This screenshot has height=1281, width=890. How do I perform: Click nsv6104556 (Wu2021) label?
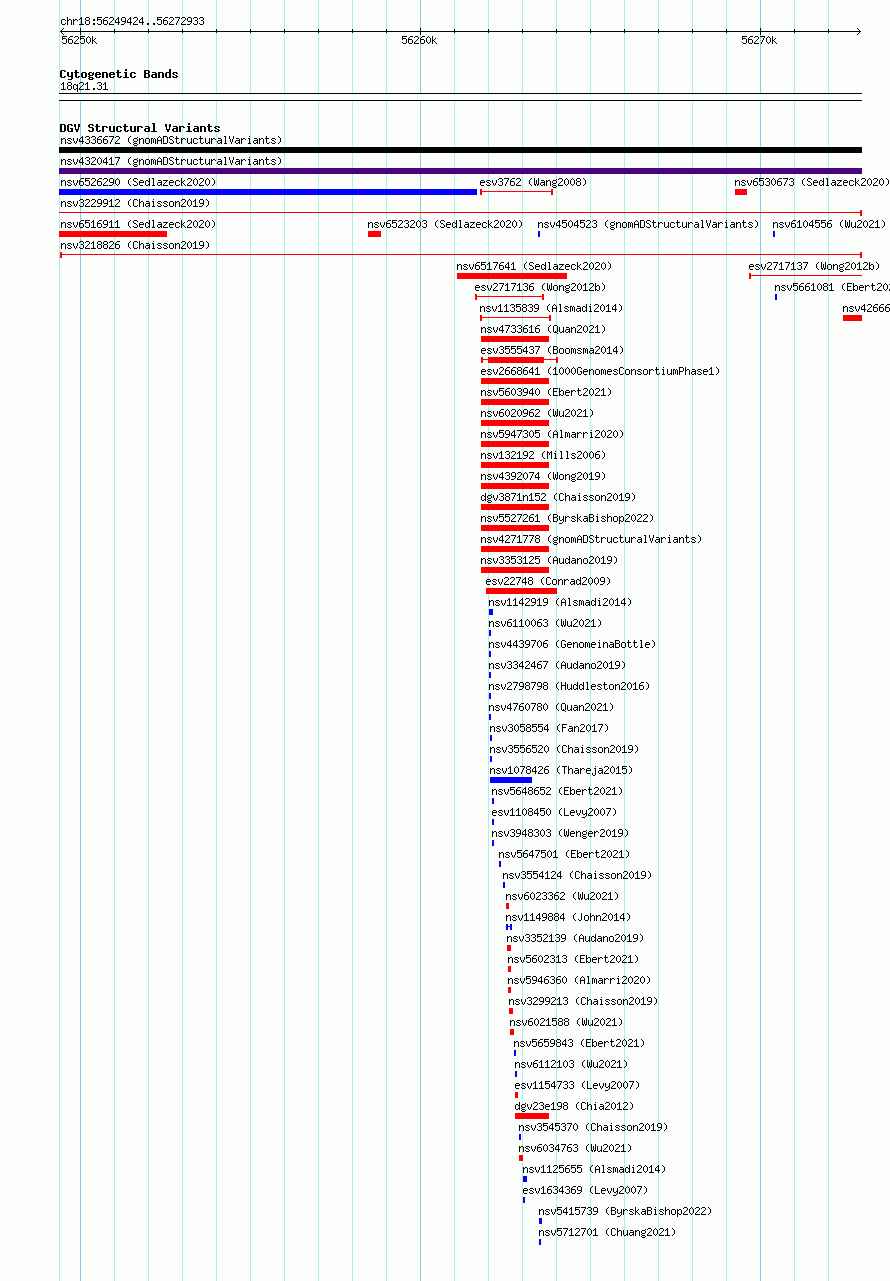[x=829, y=224]
